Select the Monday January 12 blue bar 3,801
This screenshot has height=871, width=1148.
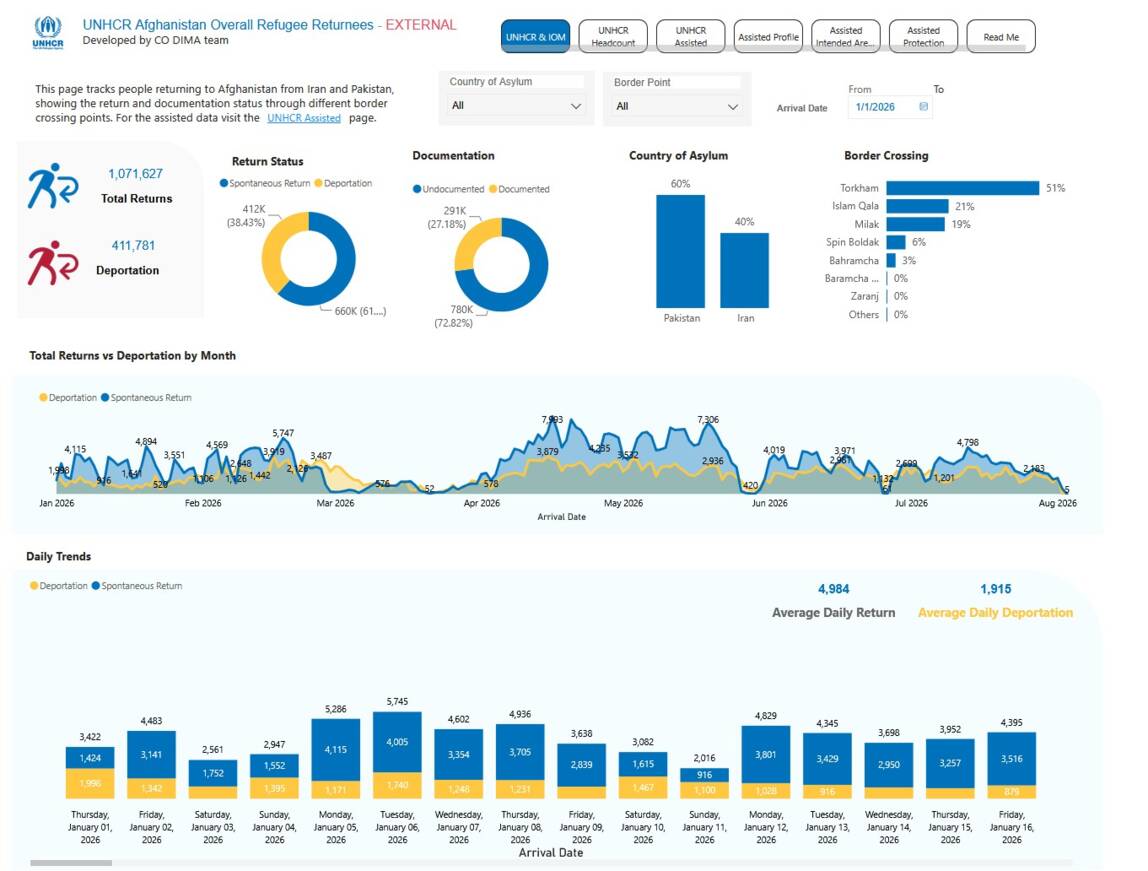click(x=766, y=755)
